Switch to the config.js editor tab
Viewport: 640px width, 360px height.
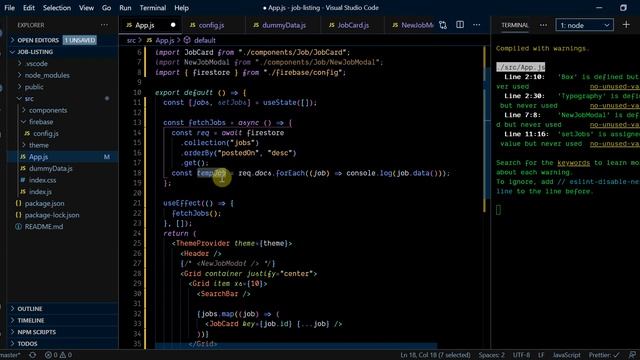tap(211, 25)
